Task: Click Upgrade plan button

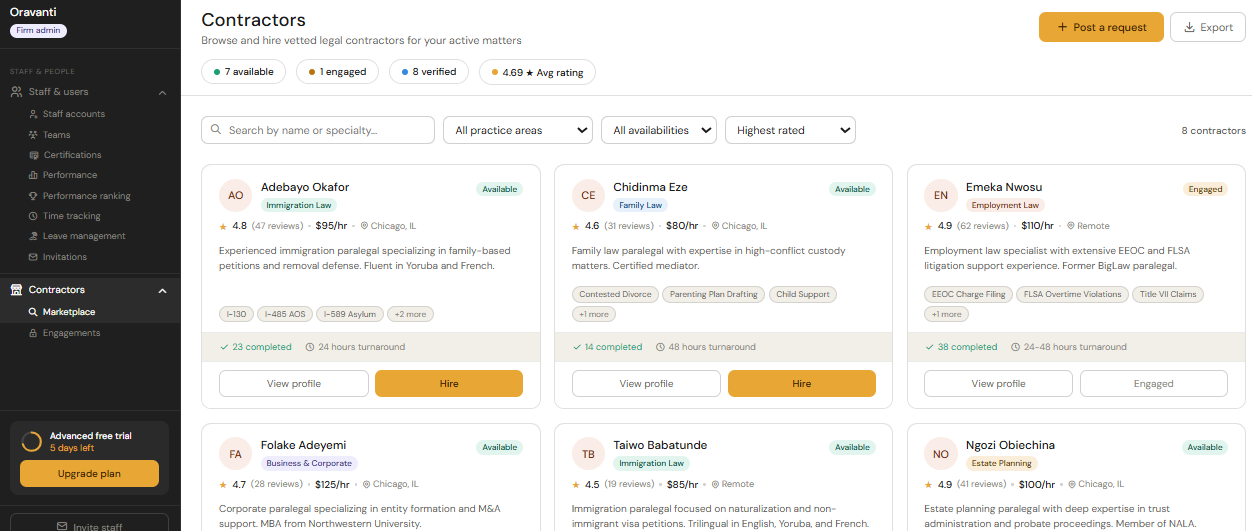Action: (x=90, y=473)
